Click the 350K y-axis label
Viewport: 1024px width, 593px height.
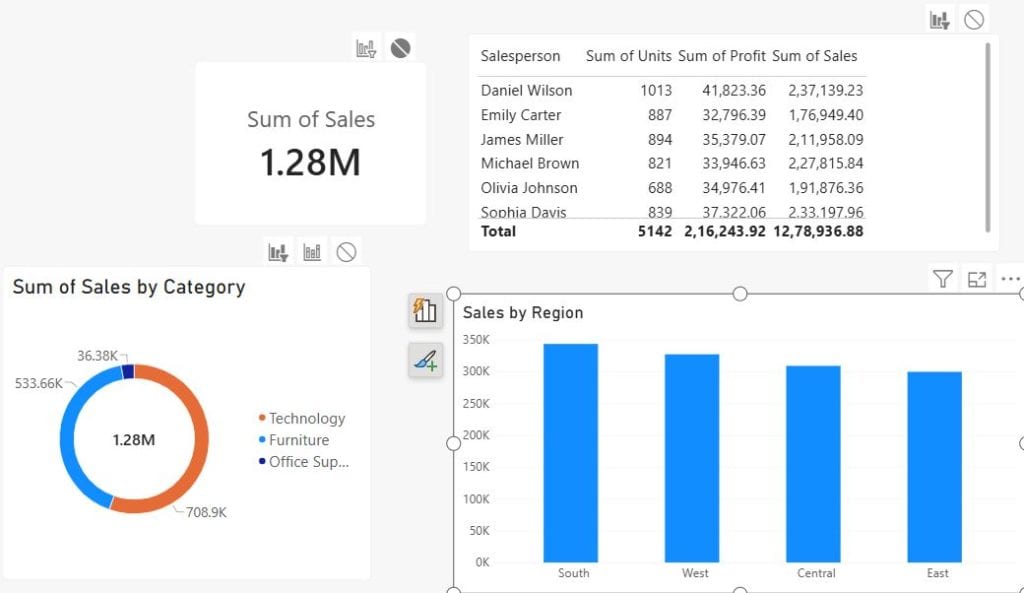(x=476, y=340)
